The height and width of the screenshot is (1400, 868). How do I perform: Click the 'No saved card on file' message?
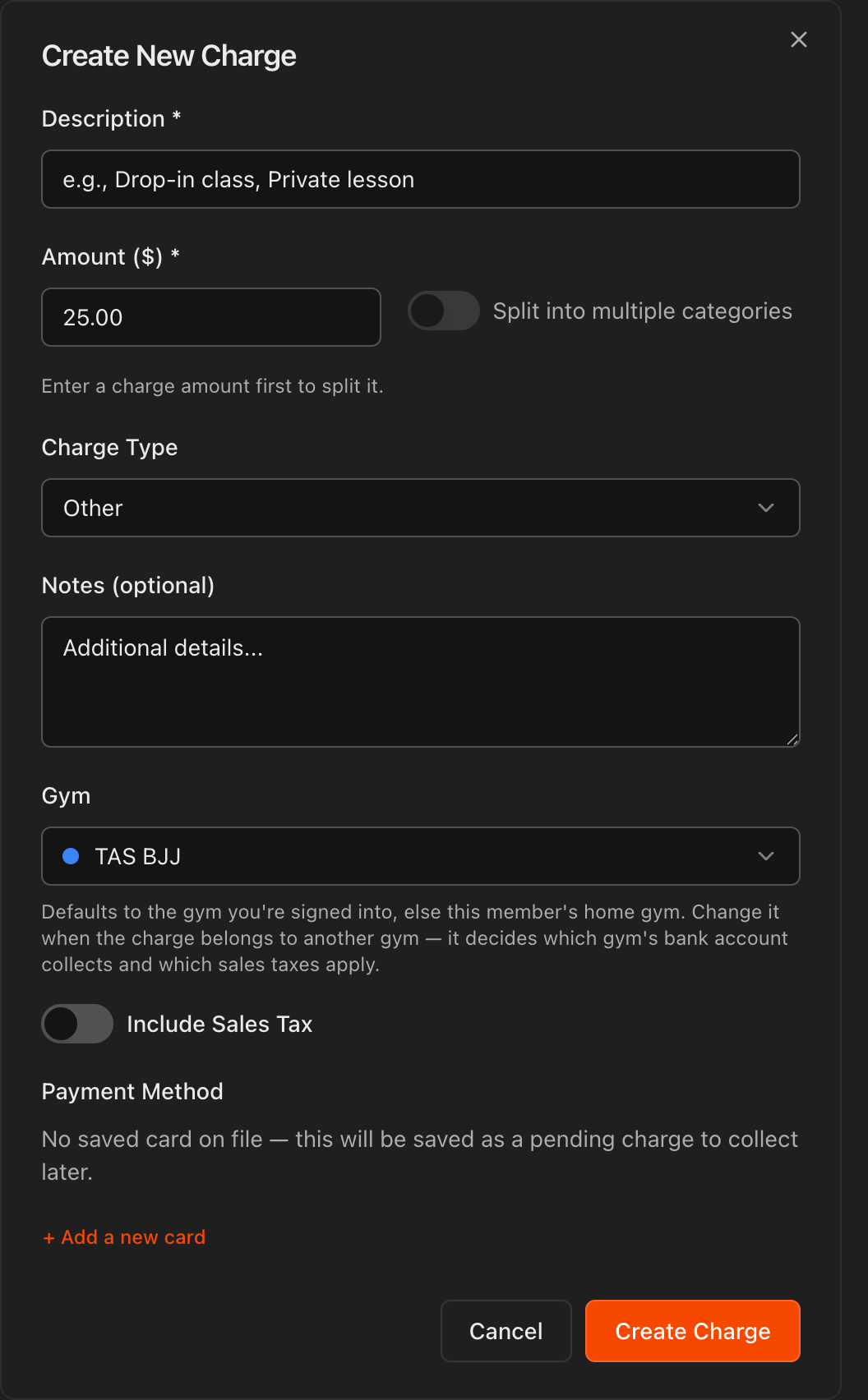[420, 1155]
